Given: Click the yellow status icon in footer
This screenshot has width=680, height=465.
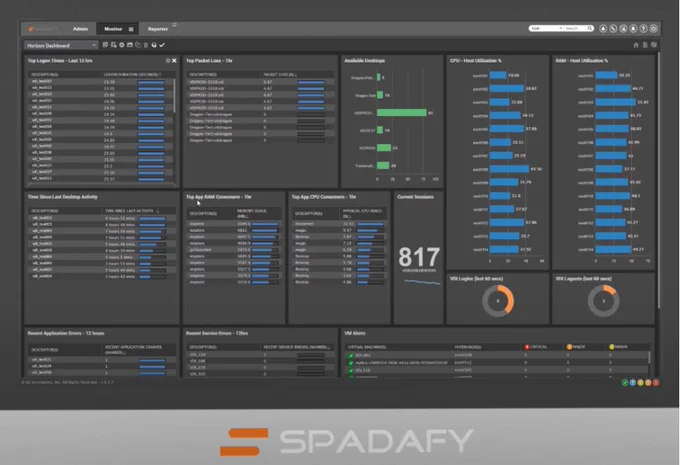Looking at the screenshot, I should [x=640, y=383].
